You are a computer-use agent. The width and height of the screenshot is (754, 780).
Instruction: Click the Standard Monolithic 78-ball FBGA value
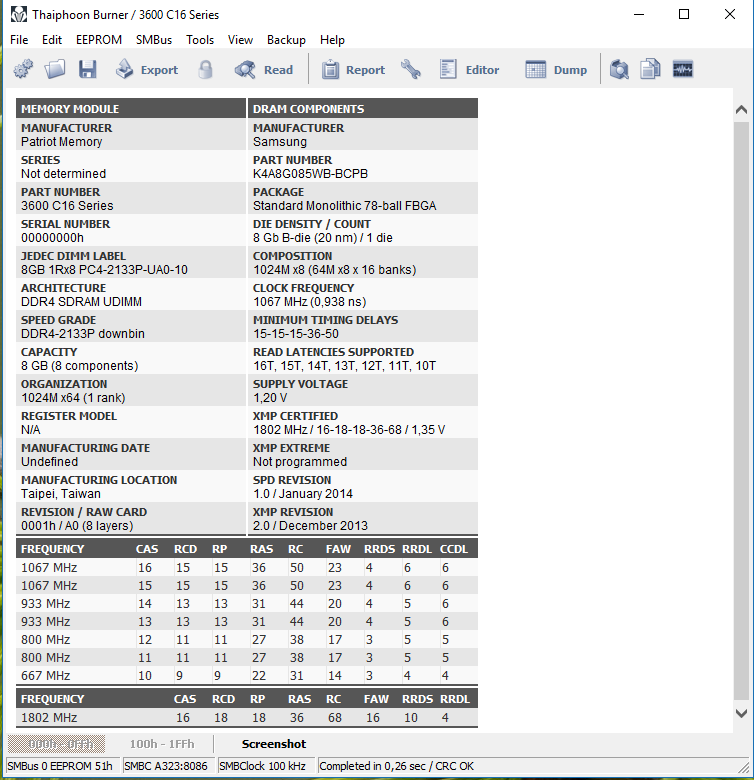[x=344, y=205]
